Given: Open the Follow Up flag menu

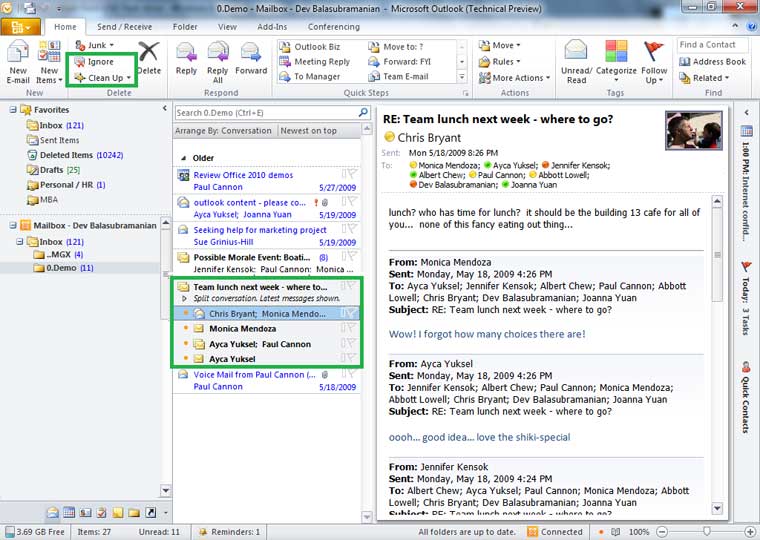Looking at the screenshot, I should pyautogui.click(x=654, y=62).
